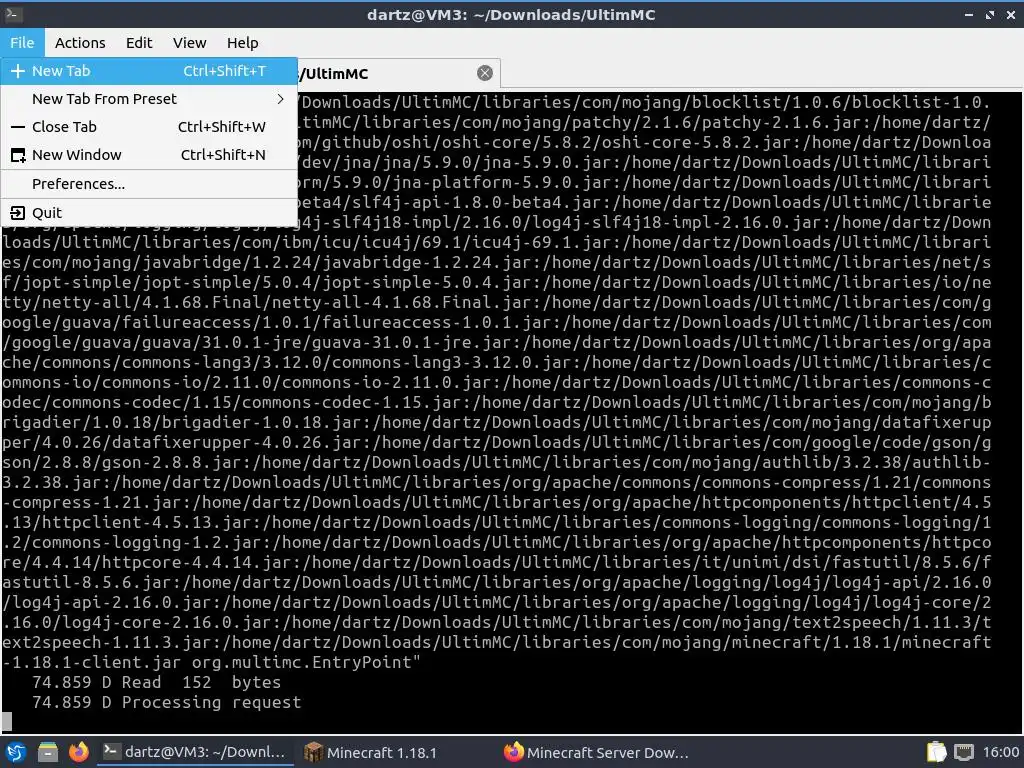
Task: Open the file manager from the taskbar
Action: tap(48, 752)
